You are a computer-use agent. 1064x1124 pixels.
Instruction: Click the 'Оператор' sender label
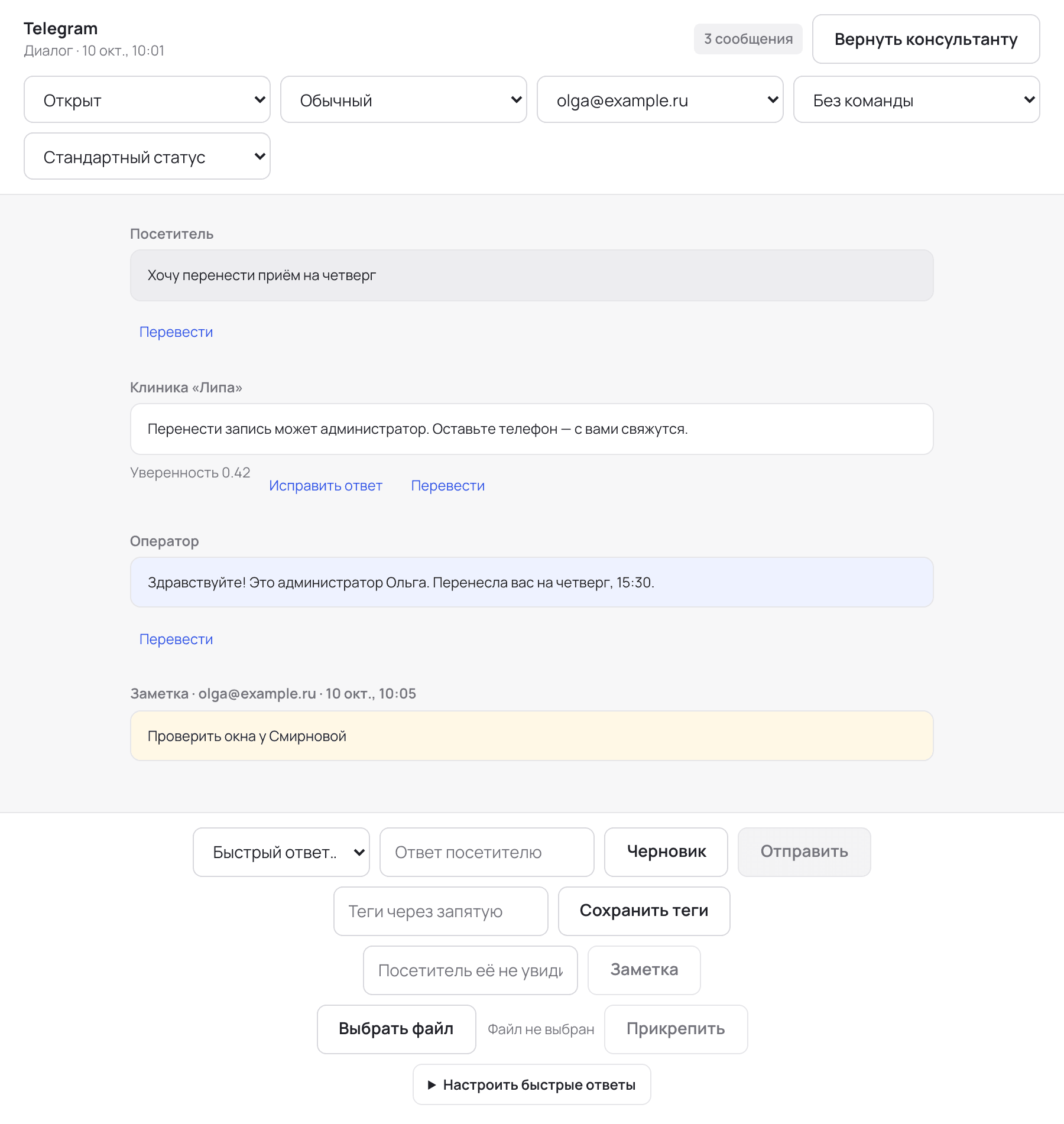pos(164,541)
